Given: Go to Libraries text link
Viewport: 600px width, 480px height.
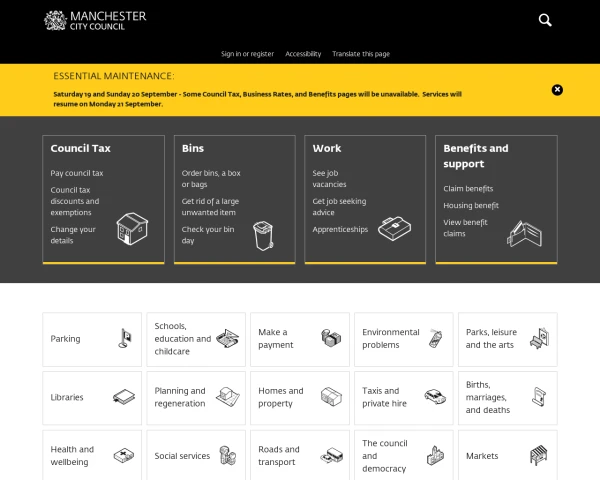Looking at the screenshot, I should point(67,397).
